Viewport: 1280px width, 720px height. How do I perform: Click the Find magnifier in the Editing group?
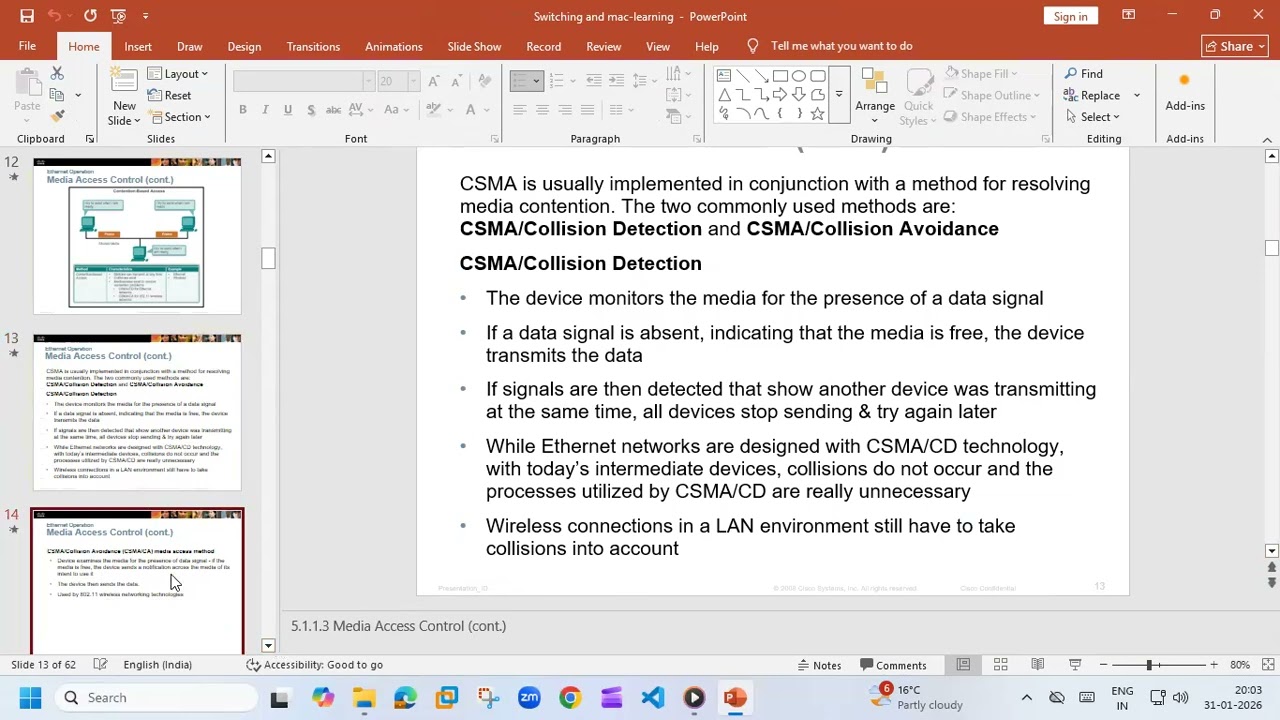(1084, 74)
